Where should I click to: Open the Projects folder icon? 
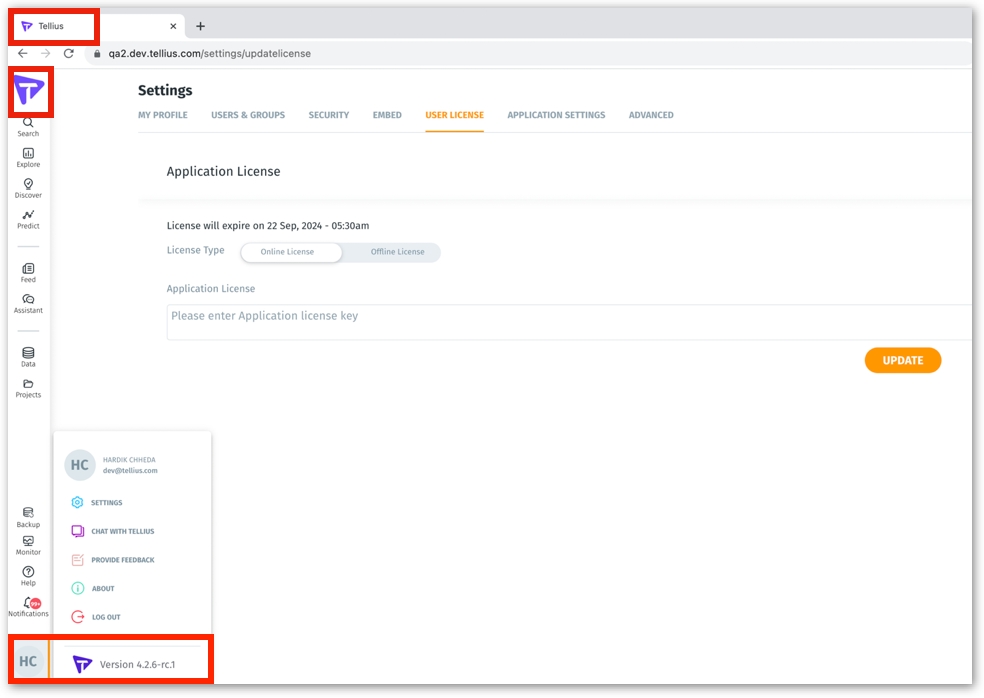pyautogui.click(x=28, y=385)
